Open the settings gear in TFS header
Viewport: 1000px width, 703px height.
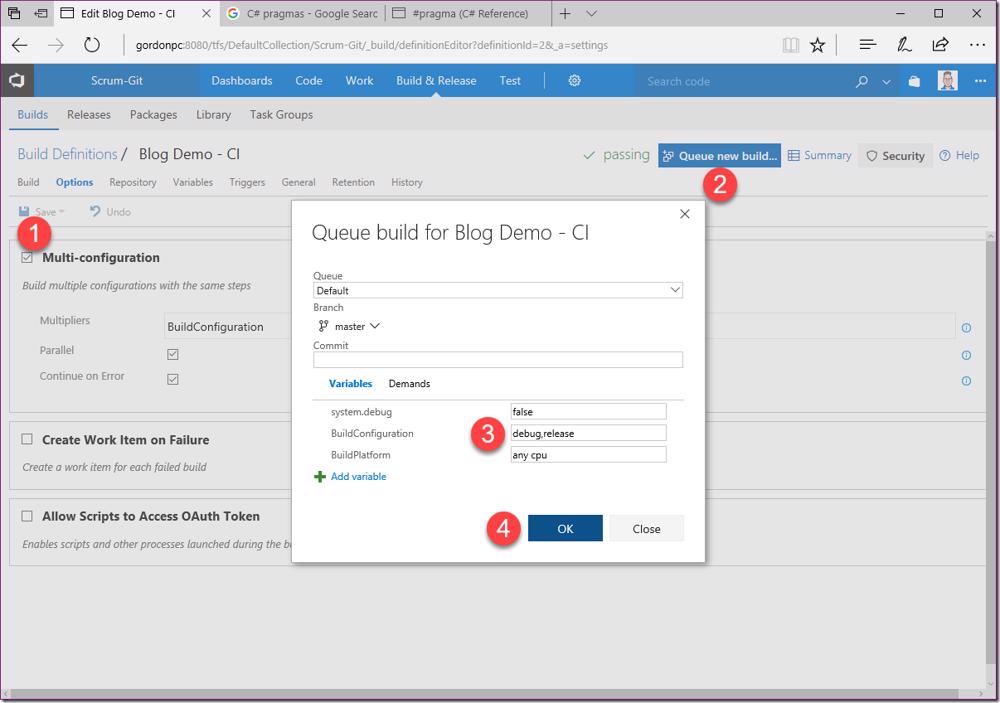575,80
